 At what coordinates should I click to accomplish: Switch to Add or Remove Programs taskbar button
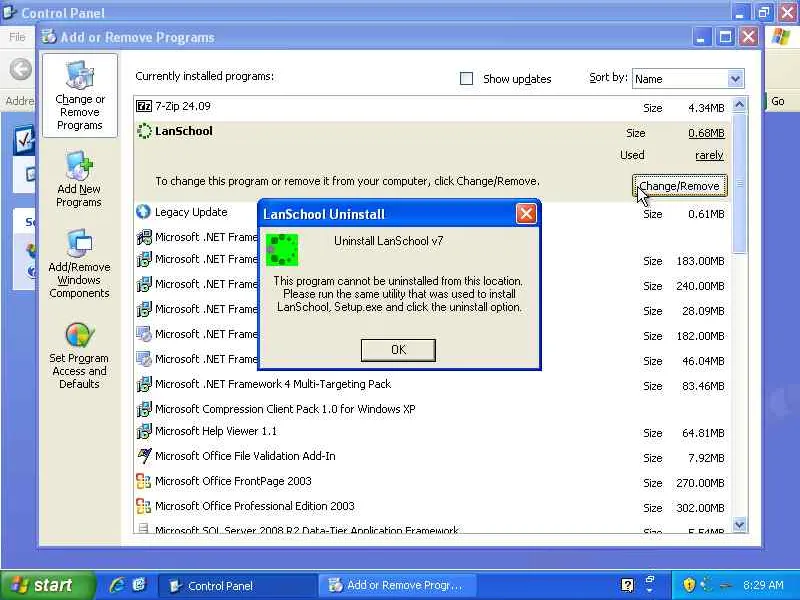397,586
